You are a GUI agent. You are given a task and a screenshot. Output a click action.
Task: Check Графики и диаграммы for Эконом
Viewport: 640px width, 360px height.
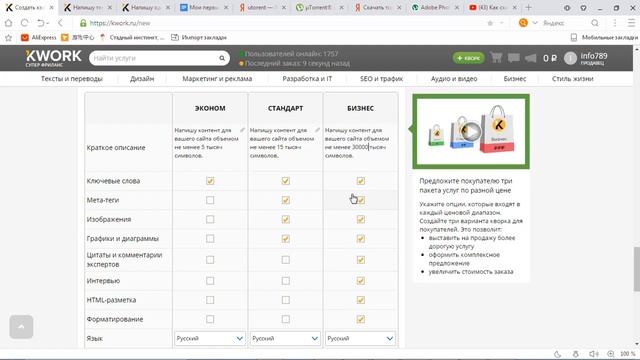210,238
